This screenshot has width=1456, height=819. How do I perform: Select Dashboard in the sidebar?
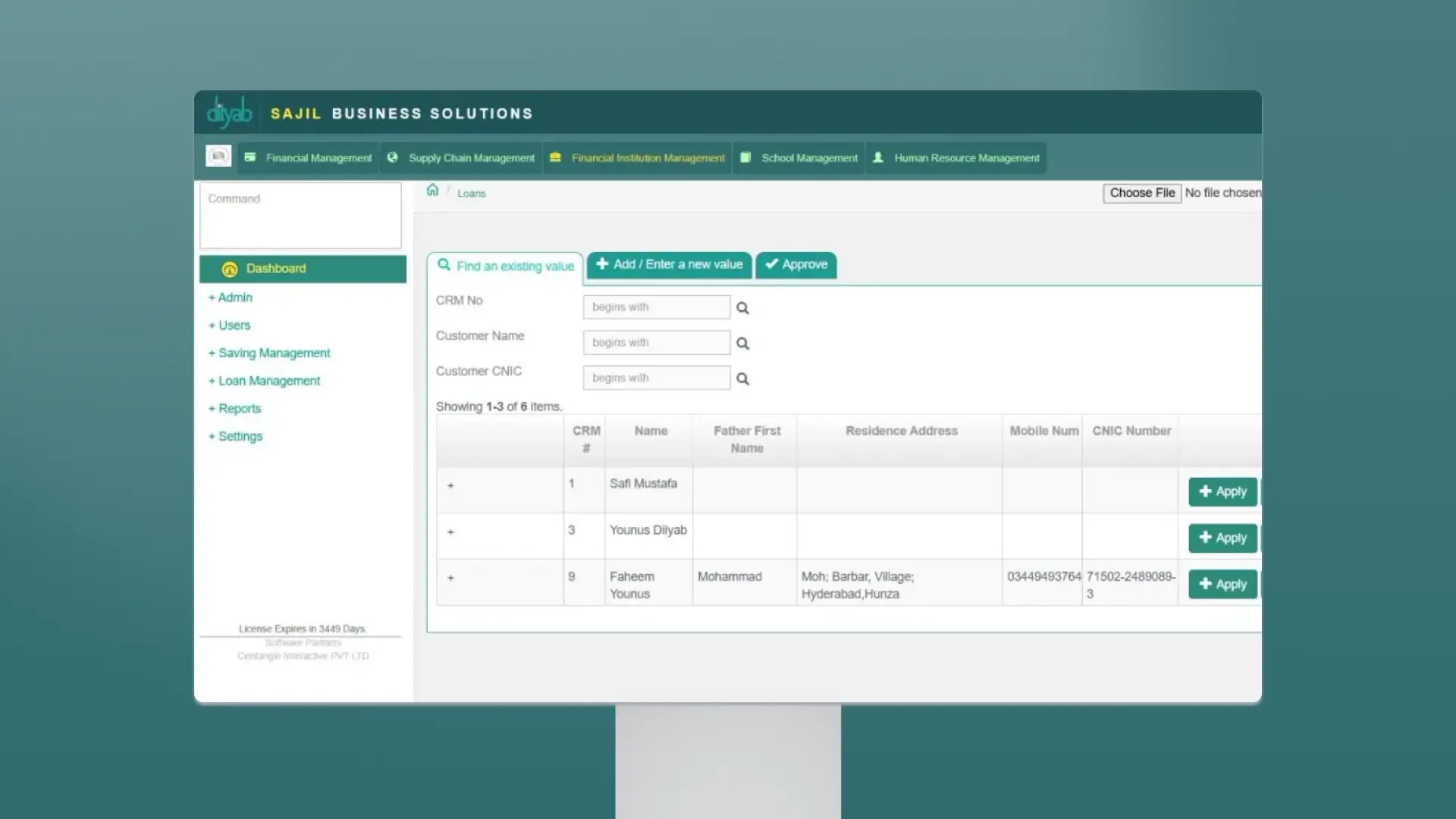coord(303,268)
